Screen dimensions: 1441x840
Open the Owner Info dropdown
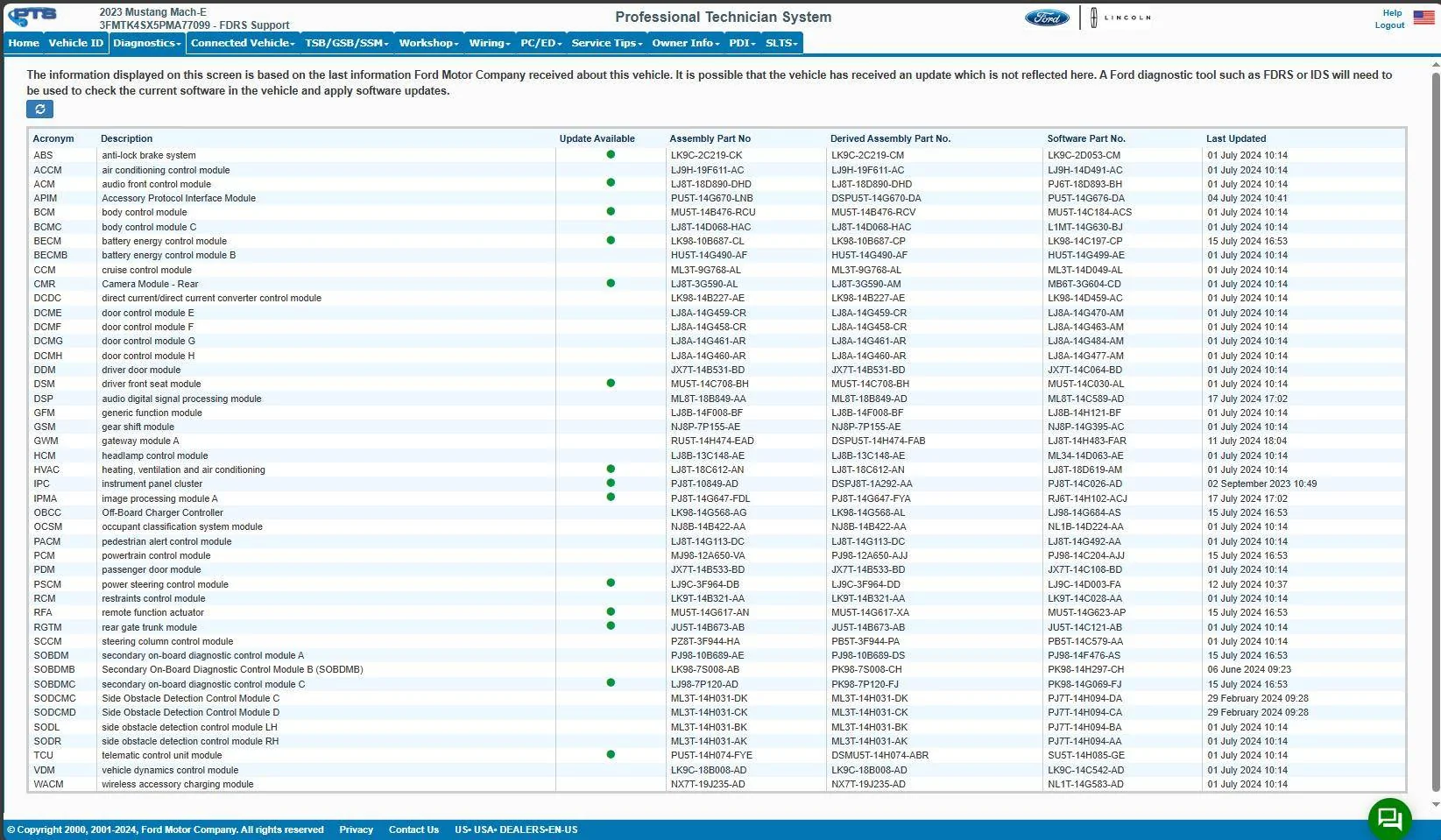pos(685,43)
